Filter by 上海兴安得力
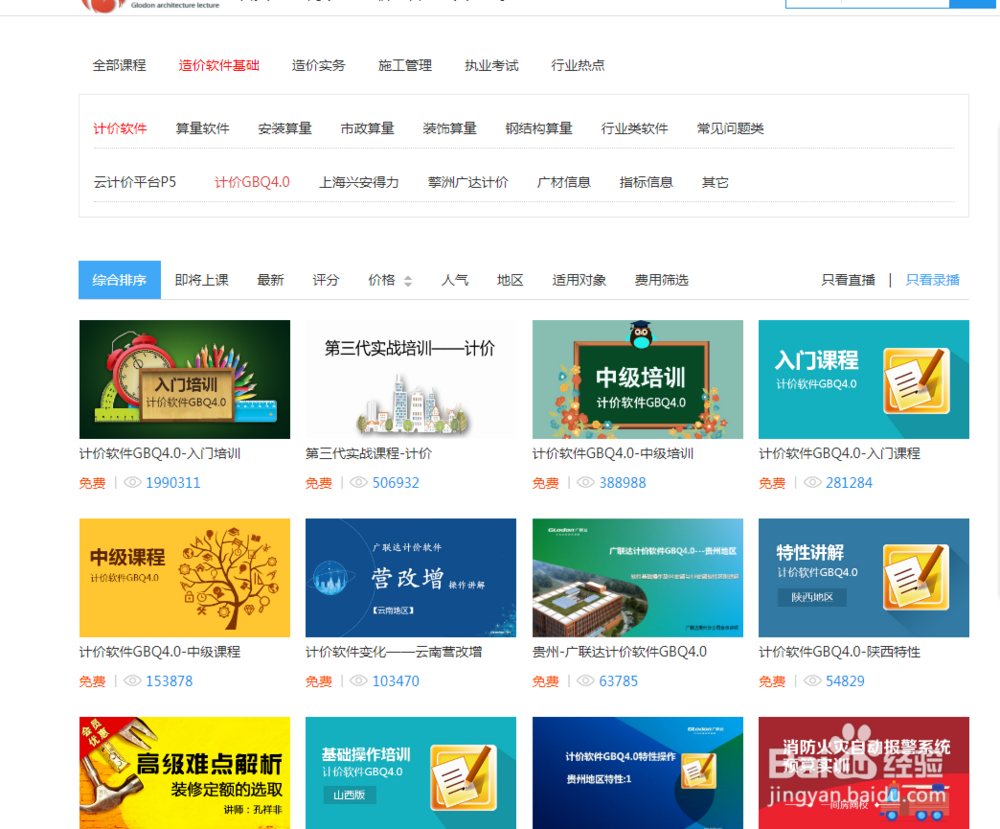 [x=359, y=182]
